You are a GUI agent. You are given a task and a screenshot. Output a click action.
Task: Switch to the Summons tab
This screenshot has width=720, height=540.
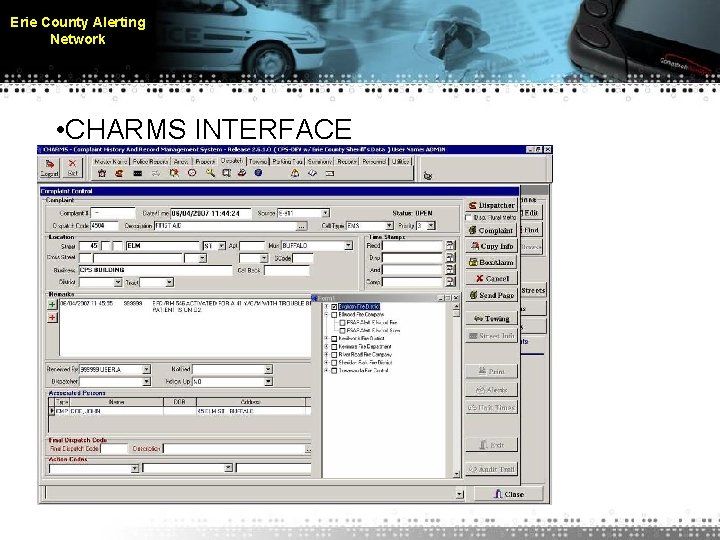coord(319,162)
